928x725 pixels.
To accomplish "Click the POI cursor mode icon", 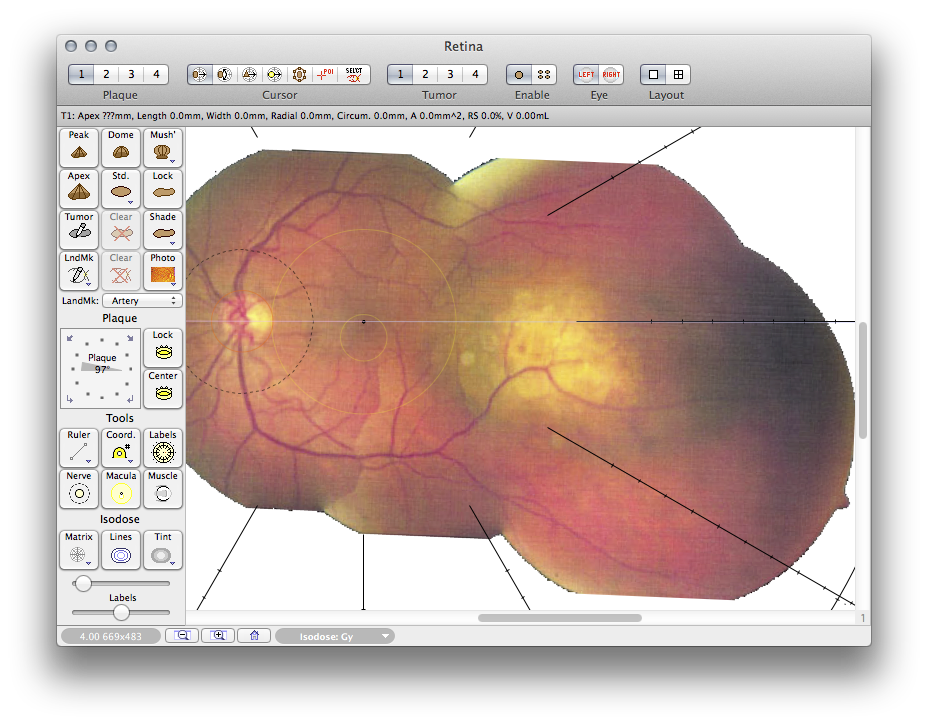I will [x=325, y=74].
